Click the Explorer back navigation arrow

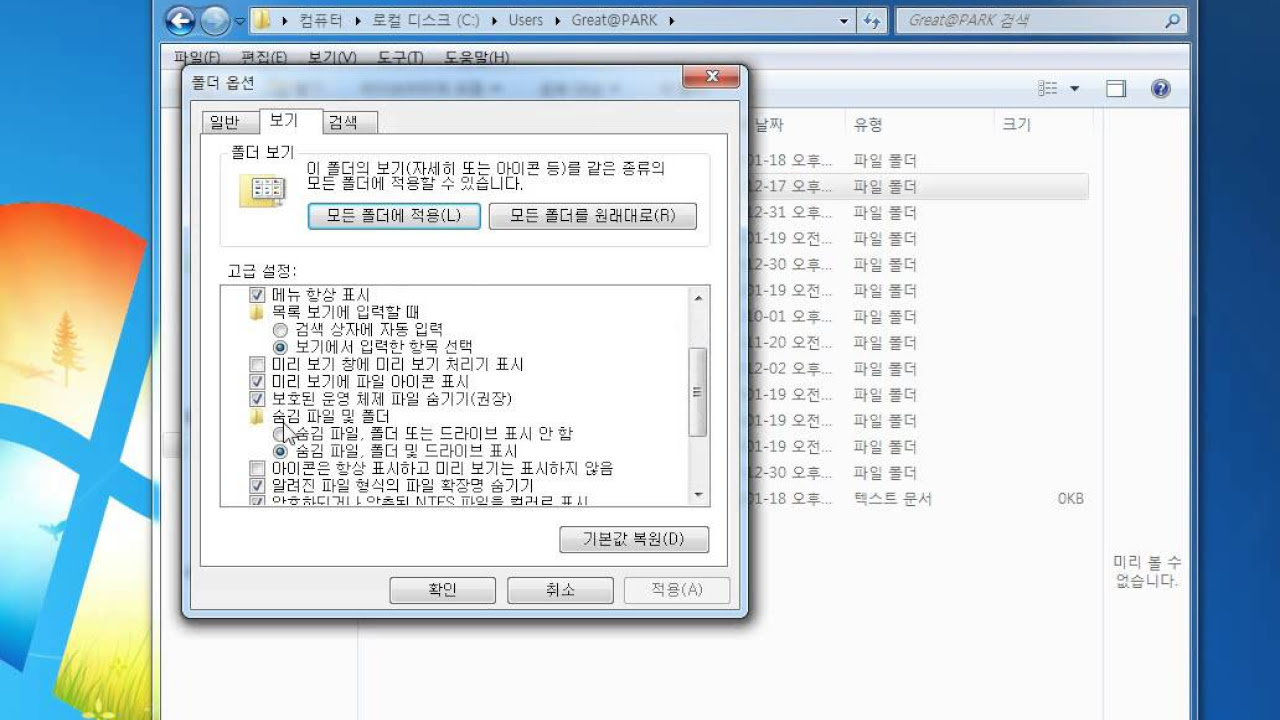click(180, 20)
